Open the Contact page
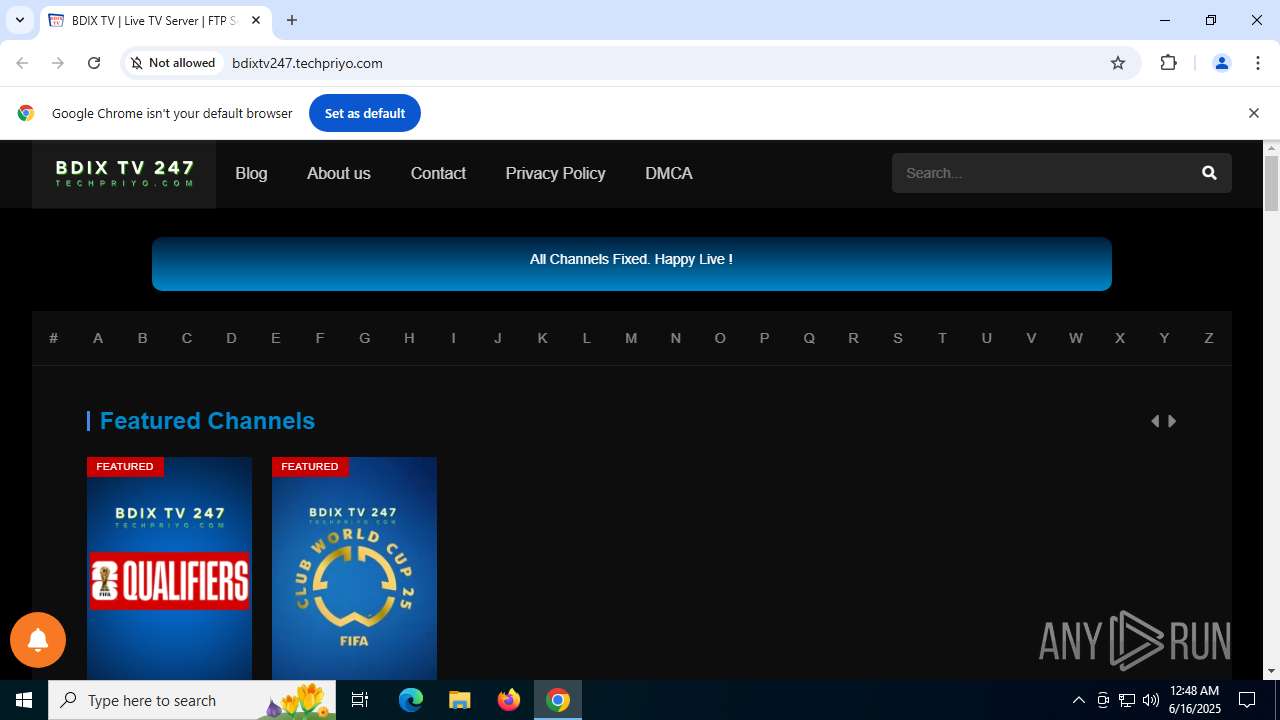The width and height of the screenshot is (1280, 720). [x=438, y=173]
